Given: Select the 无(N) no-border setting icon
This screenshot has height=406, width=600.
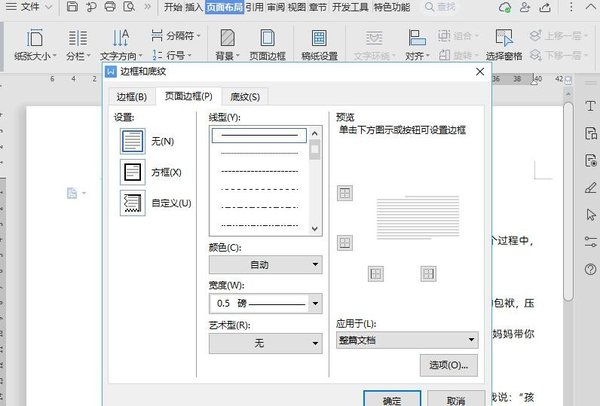Looking at the screenshot, I should click(x=132, y=142).
